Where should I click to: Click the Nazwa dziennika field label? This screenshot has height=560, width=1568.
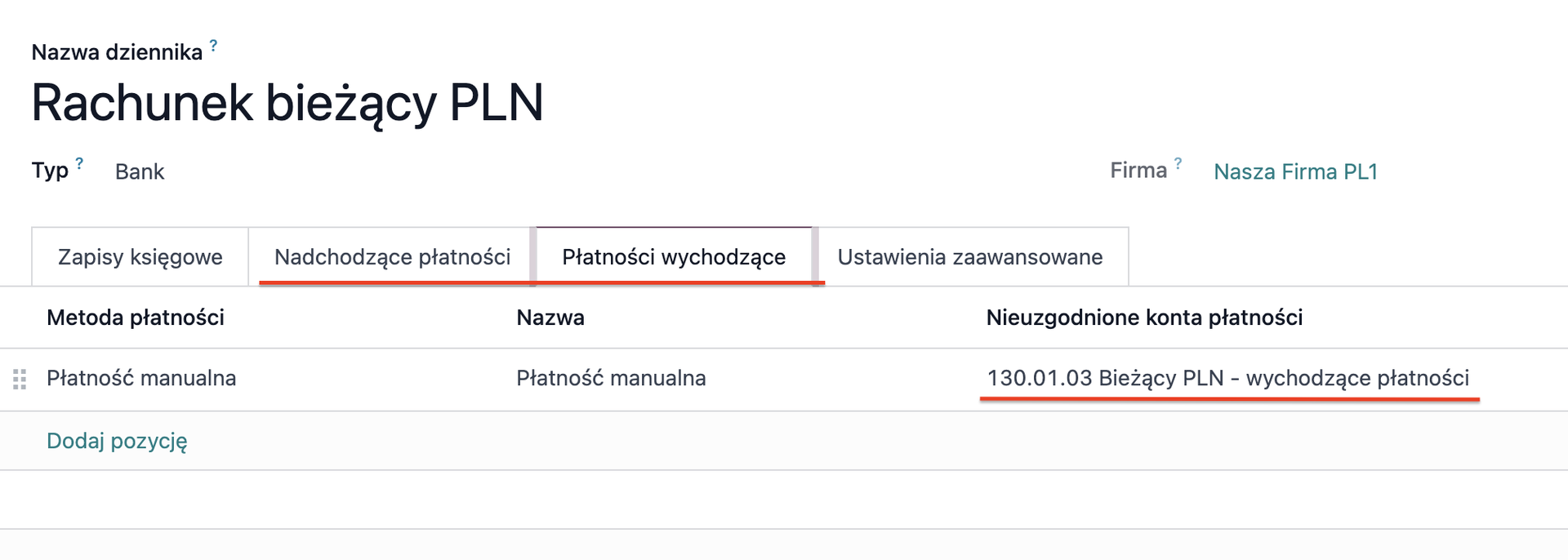(x=117, y=52)
